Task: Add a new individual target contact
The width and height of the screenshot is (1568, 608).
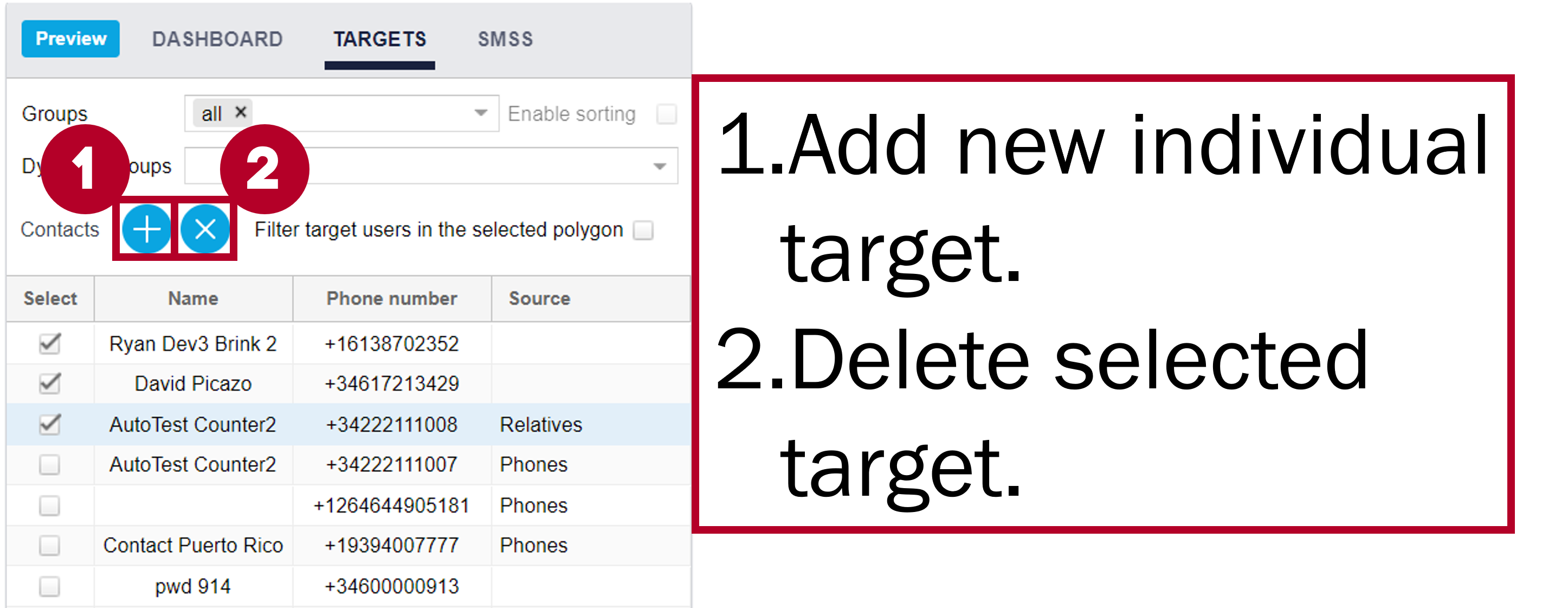Action: point(146,229)
